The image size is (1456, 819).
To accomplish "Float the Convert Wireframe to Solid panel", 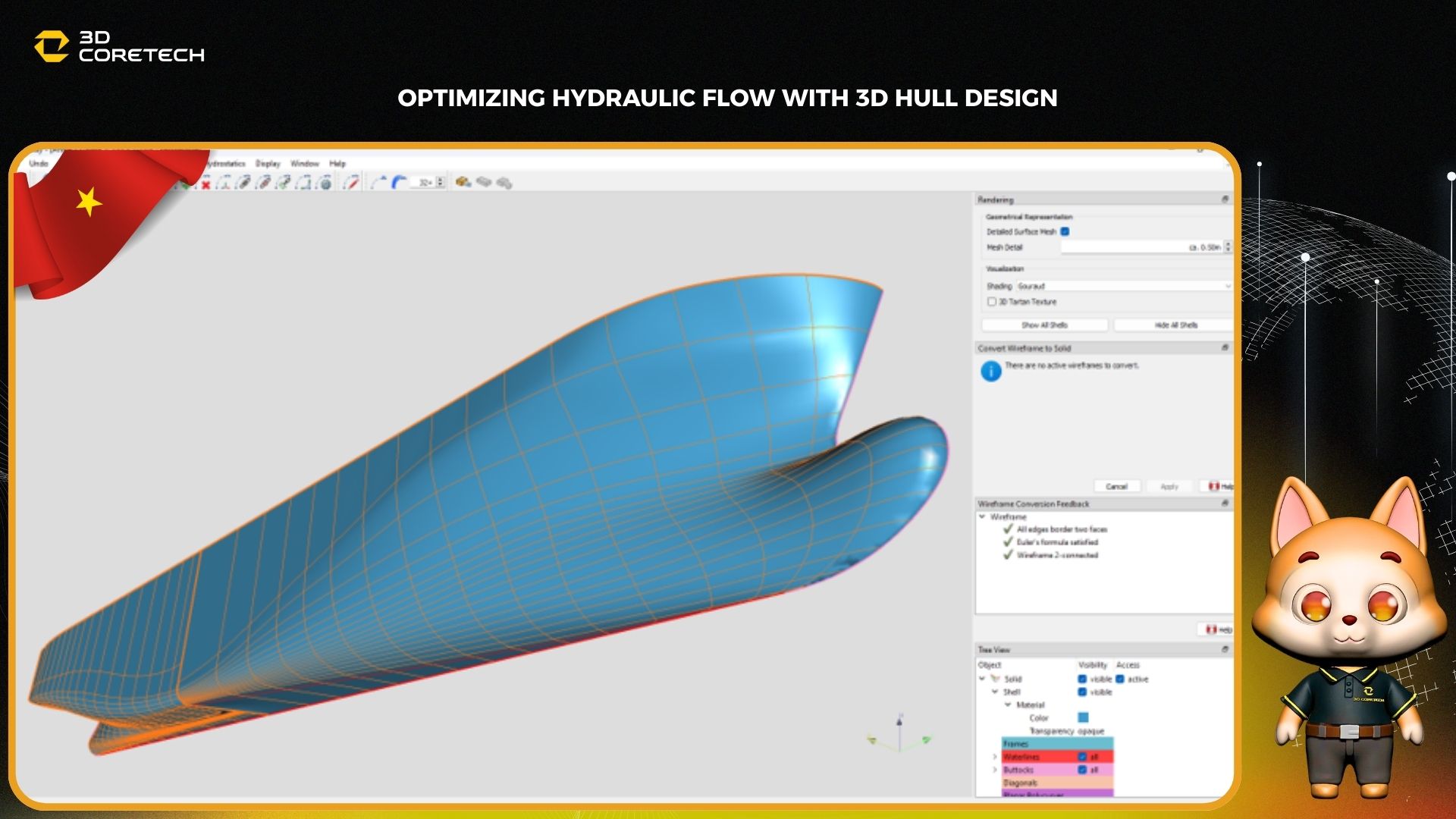I will pyautogui.click(x=1225, y=348).
